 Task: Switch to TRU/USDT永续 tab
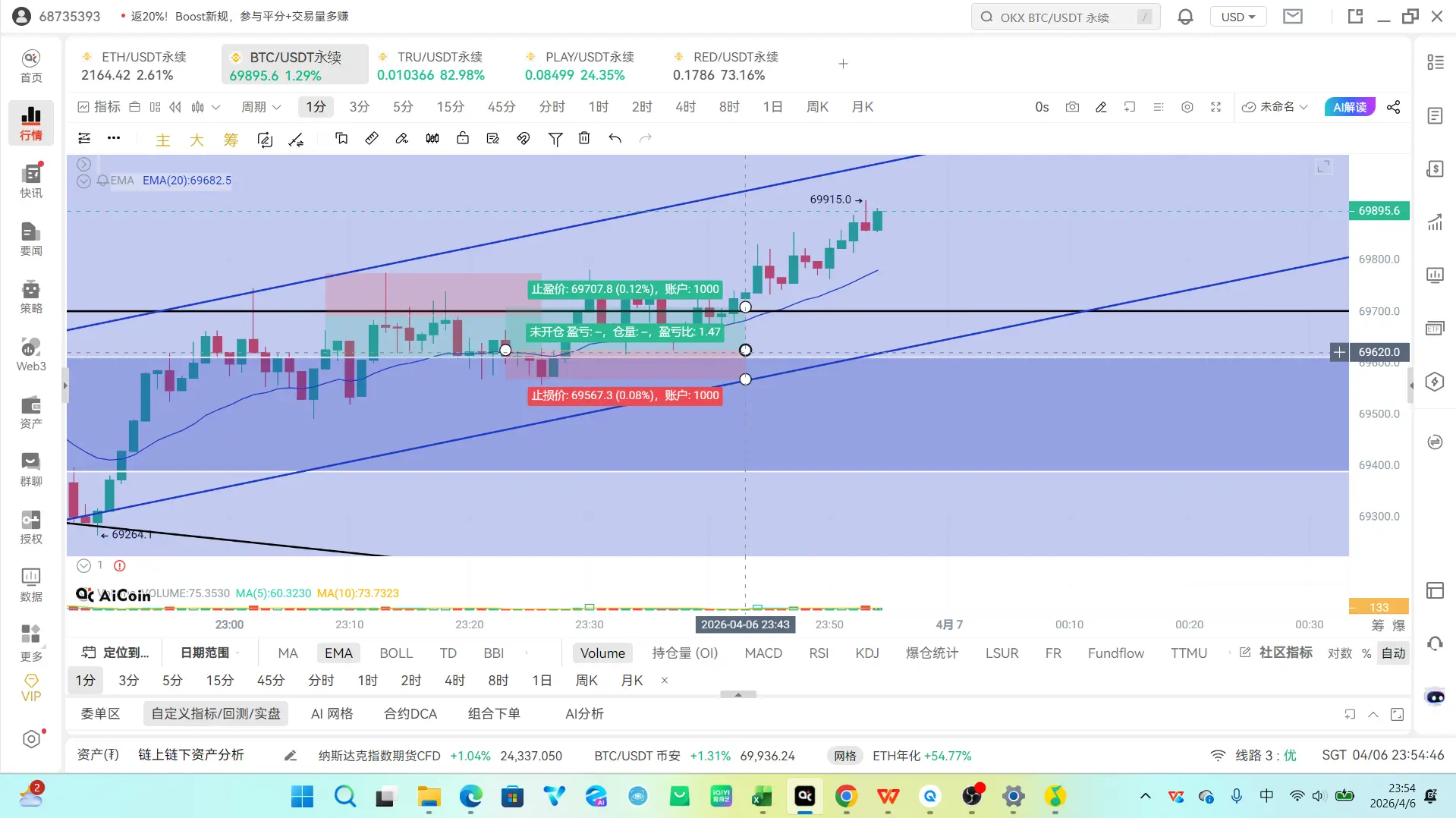tap(439, 65)
